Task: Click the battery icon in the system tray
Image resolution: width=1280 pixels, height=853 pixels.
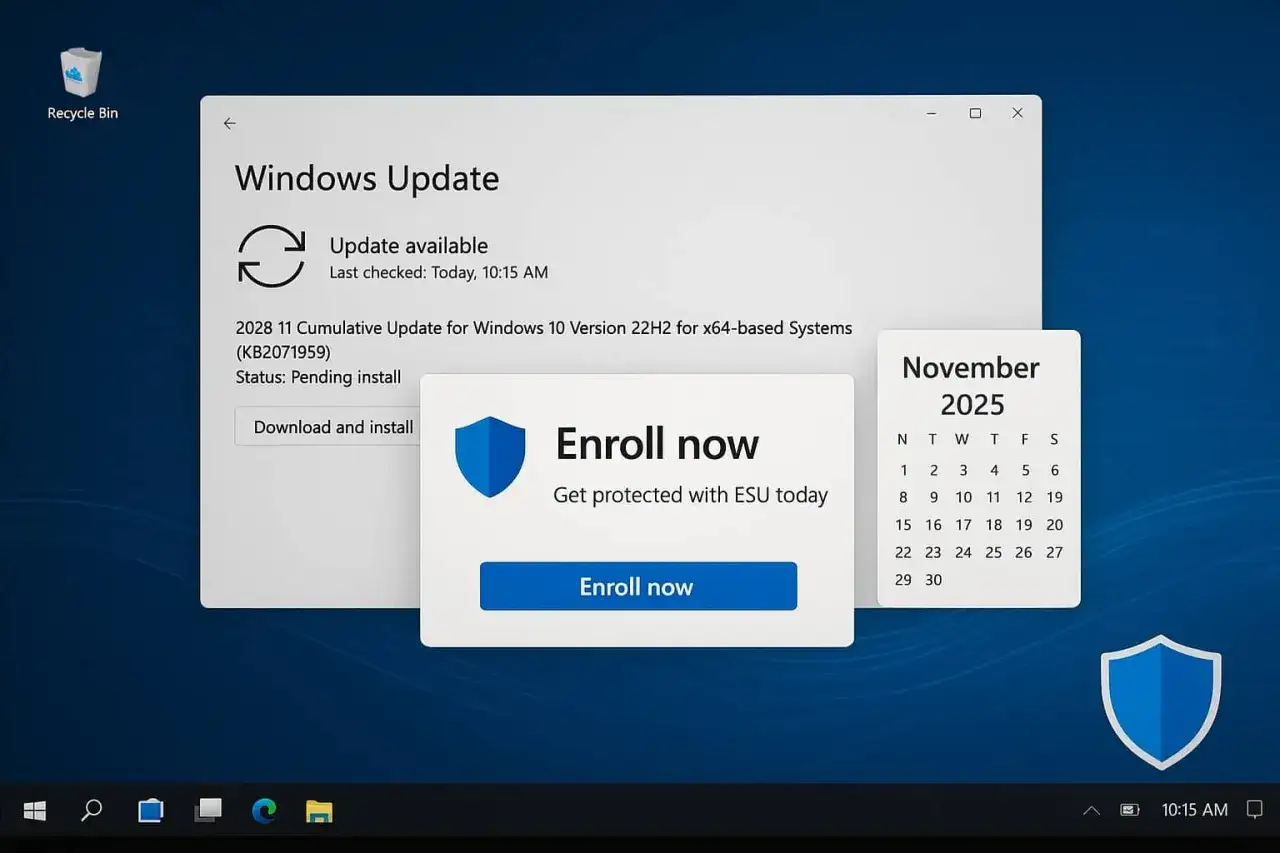Action: coord(1129,810)
